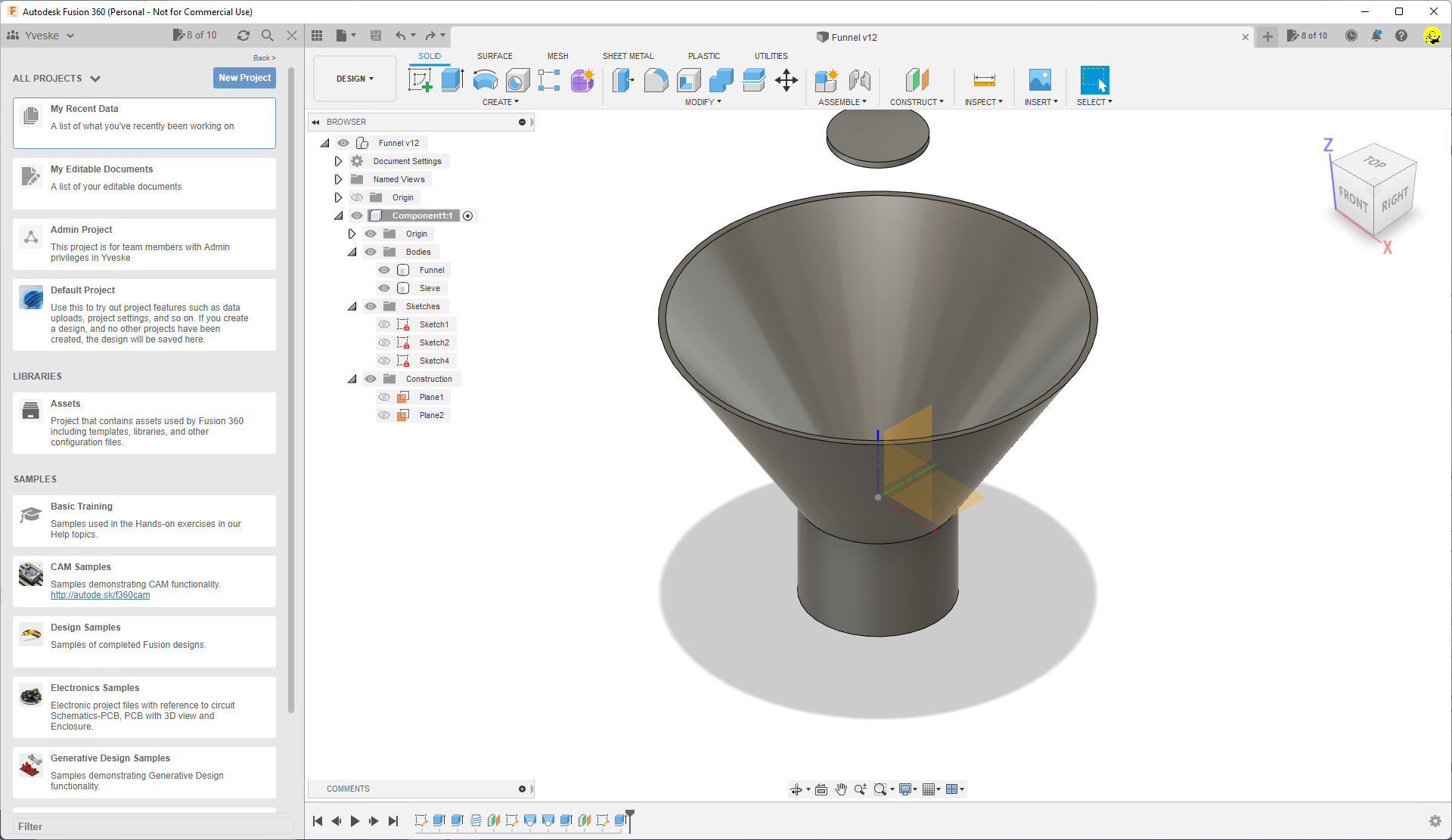
Task: Hide the Bodies folder
Action: point(371,252)
